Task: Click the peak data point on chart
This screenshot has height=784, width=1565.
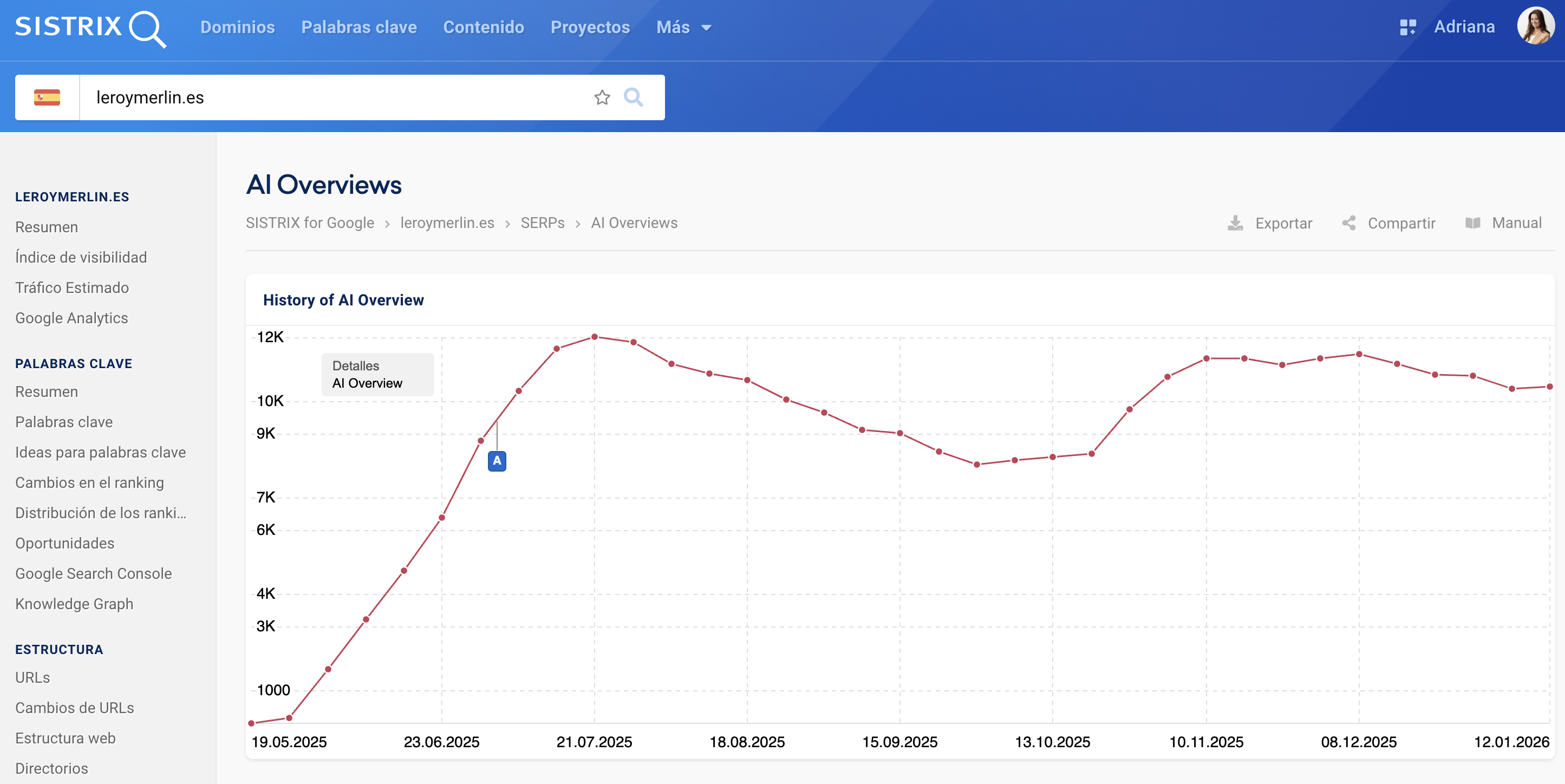Action: pyautogui.click(x=595, y=336)
